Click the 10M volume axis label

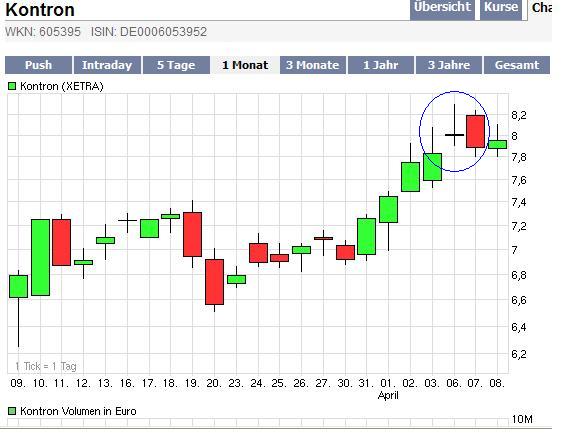click(522, 419)
